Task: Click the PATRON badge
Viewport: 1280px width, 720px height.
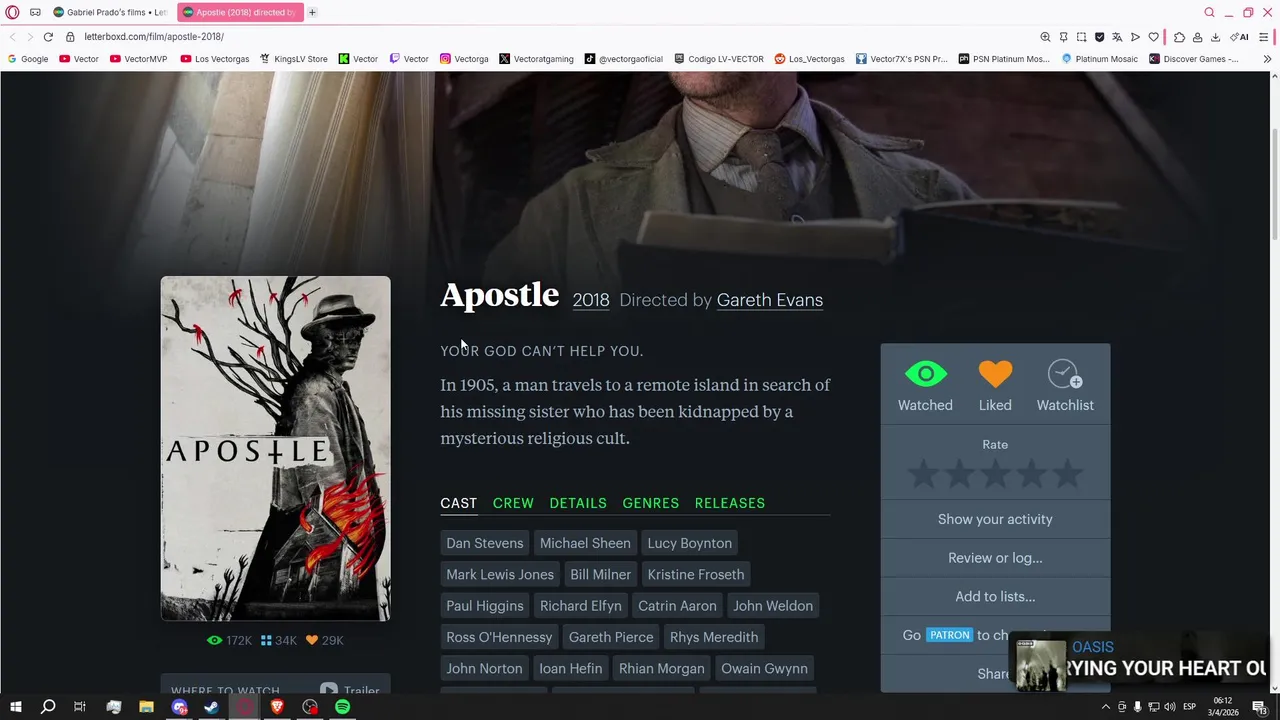Action: click(949, 635)
